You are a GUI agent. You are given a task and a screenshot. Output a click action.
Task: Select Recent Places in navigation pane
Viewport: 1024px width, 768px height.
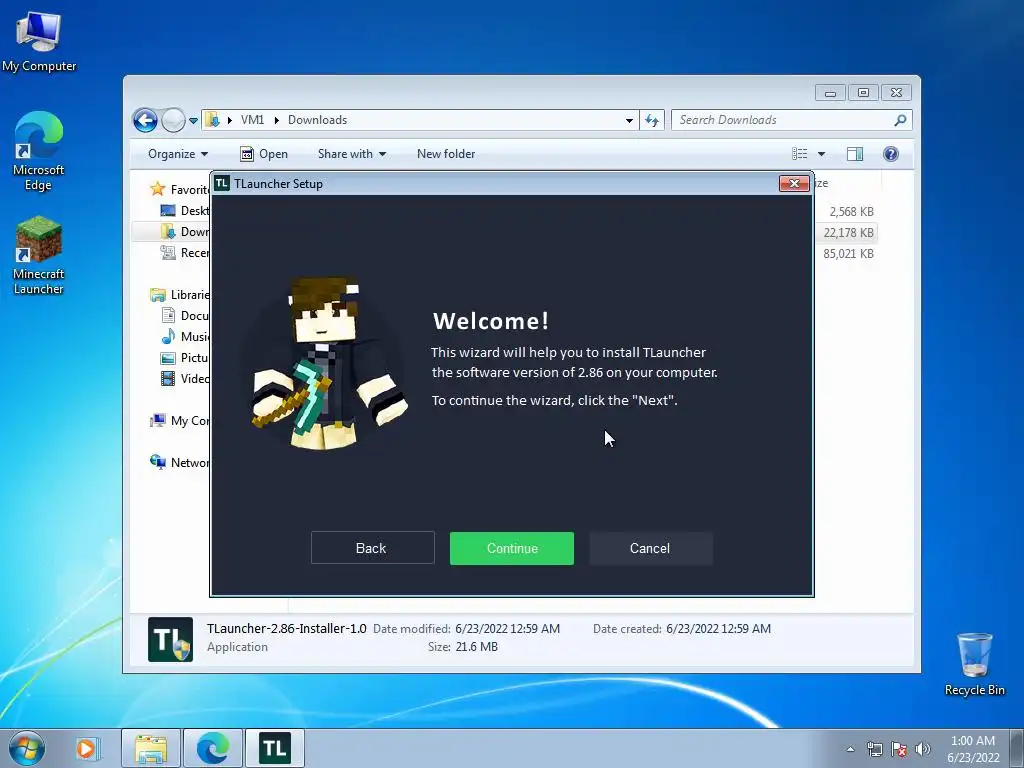pyautogui.click(x=185, y=253)
